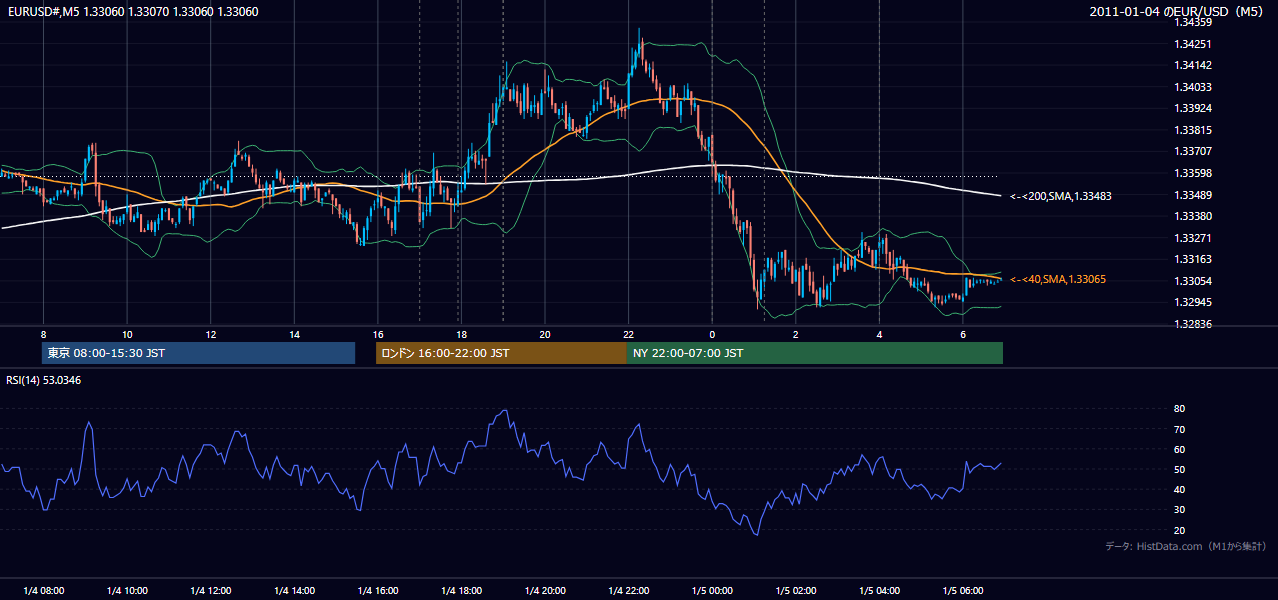This screenshot has width=1278, height=600.
Task: Click bottom time label 1/4 10:00
Action: [127, 591]
